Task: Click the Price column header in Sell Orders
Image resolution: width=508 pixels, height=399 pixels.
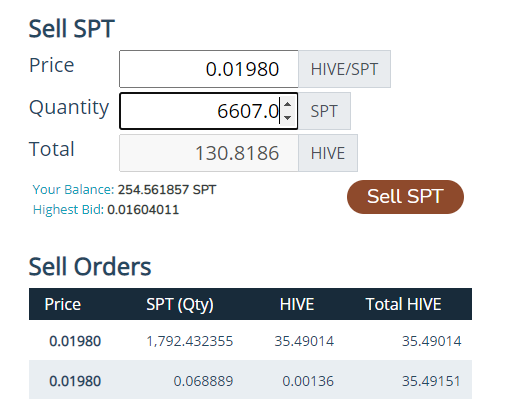Action: tap(63, 304)
